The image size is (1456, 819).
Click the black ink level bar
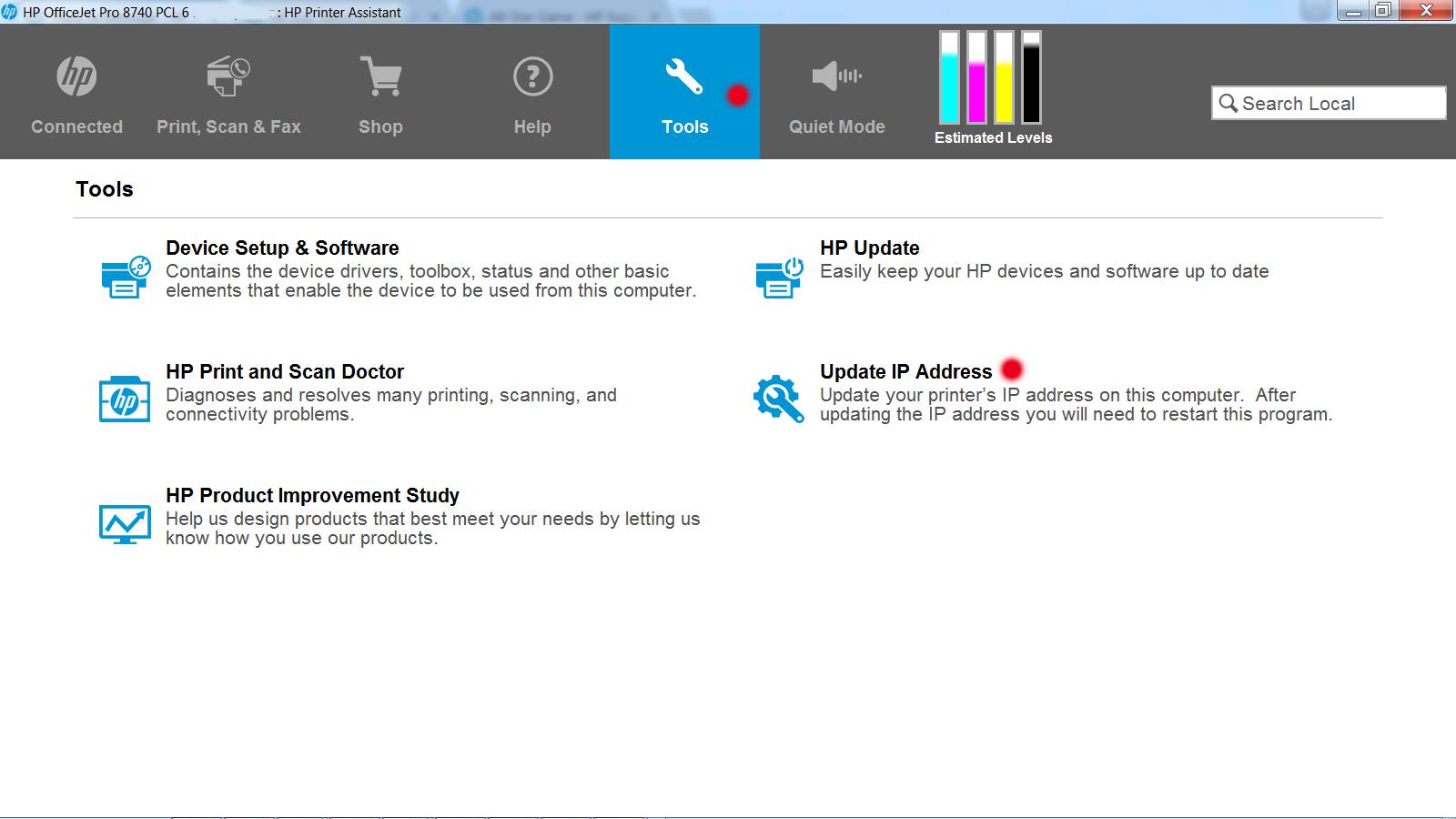click(1031, 77)
